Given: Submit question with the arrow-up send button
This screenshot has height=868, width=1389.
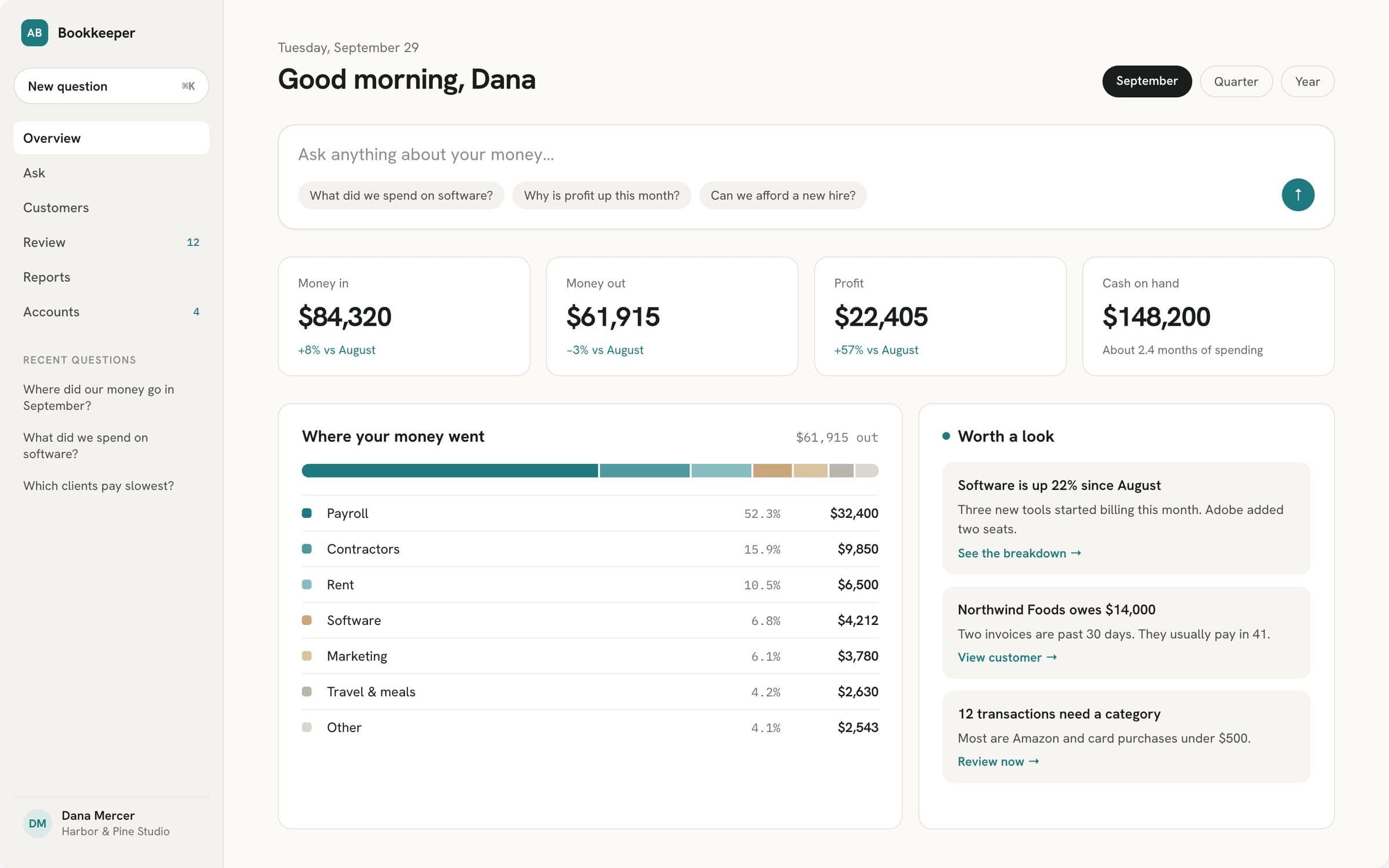Looking at the screenshot, I should [1298, 194].
